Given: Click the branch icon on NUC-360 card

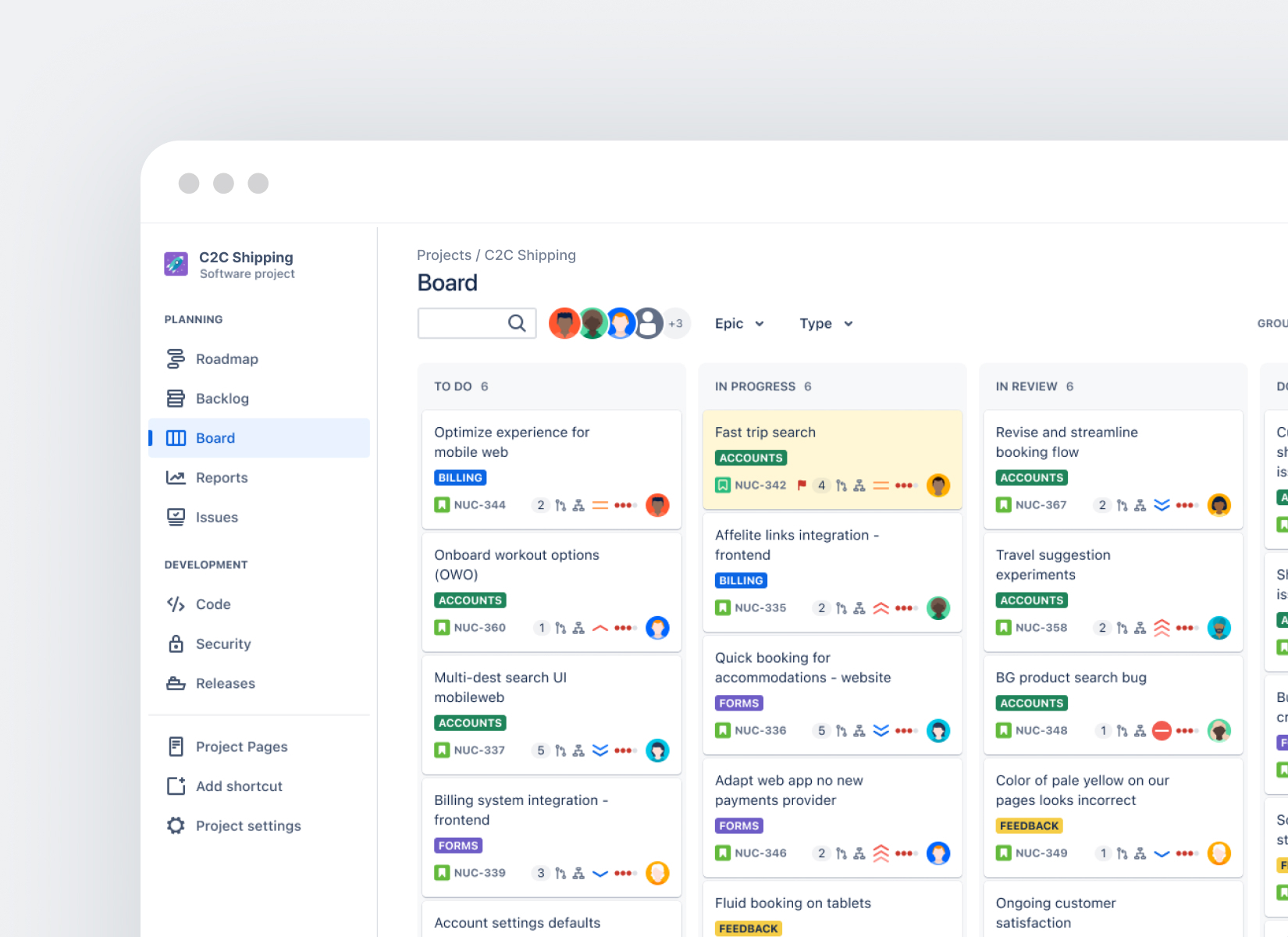Looking at the screenshot, I should click(560, 628).
